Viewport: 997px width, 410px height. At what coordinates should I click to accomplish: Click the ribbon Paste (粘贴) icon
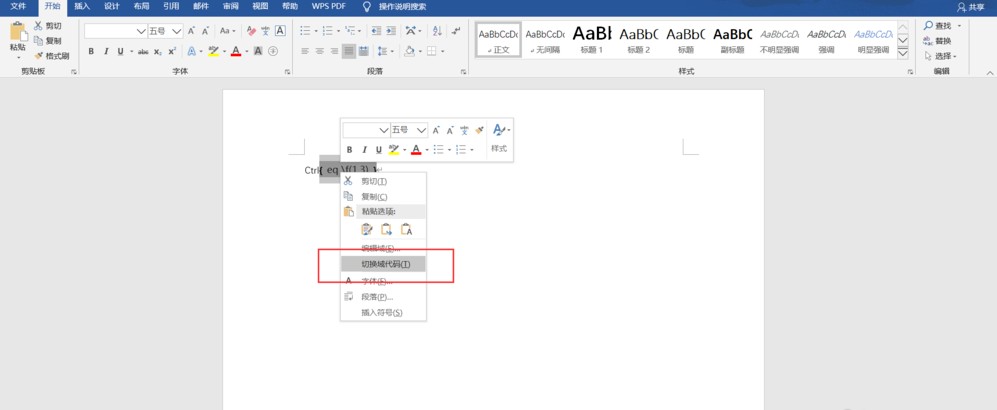coord(18,31)
